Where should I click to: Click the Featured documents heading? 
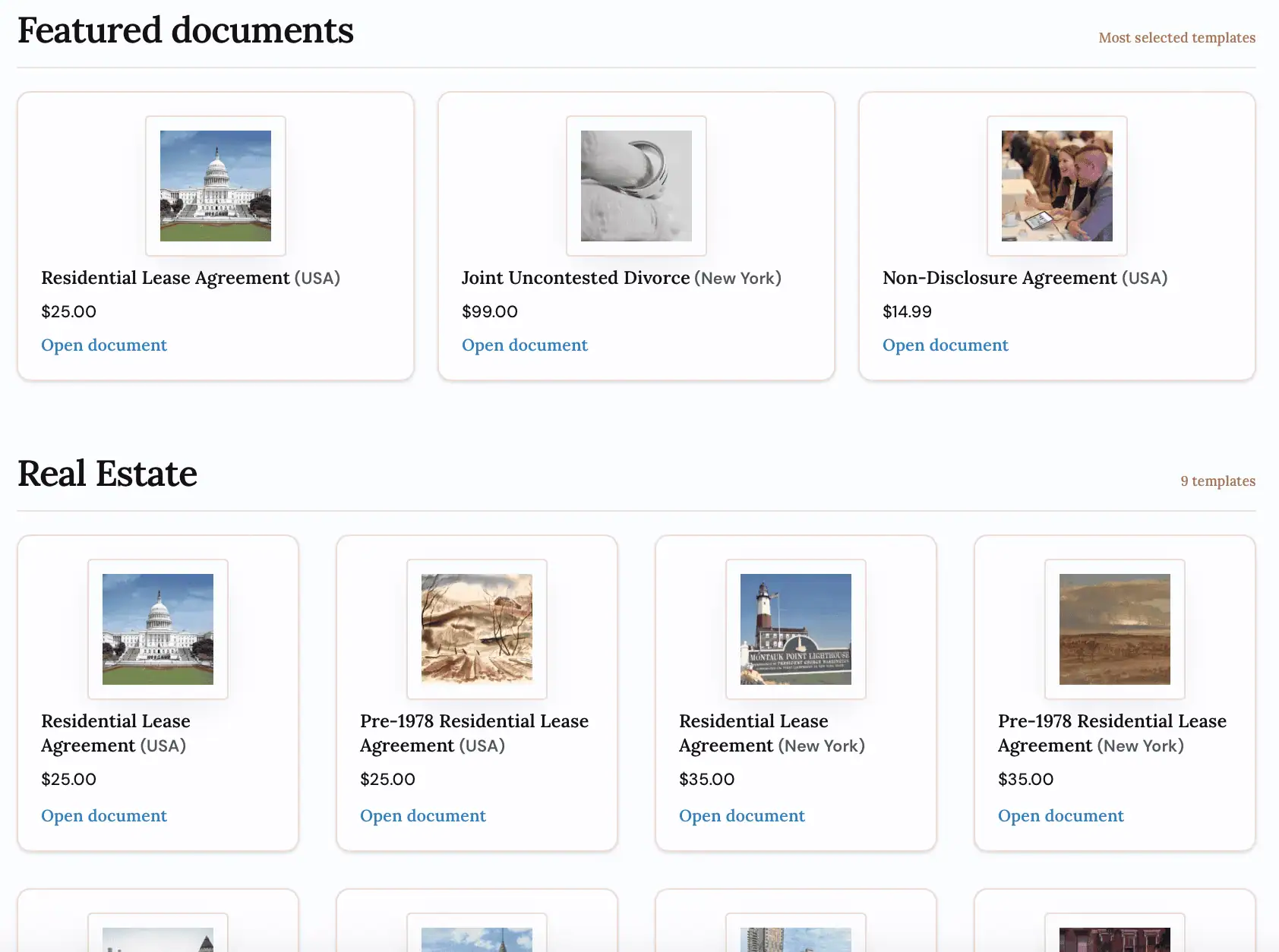coord(185,31)
